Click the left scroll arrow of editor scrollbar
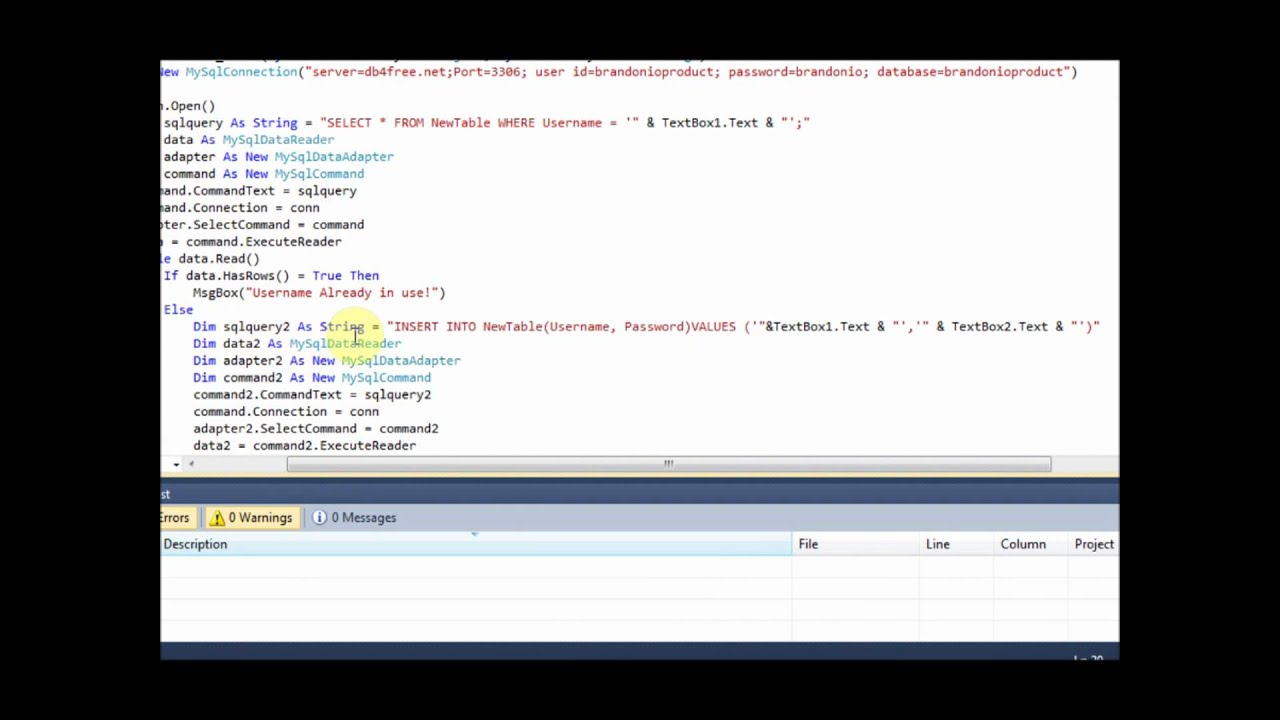Screen dimensions: 1280x720 click(192, 464)
